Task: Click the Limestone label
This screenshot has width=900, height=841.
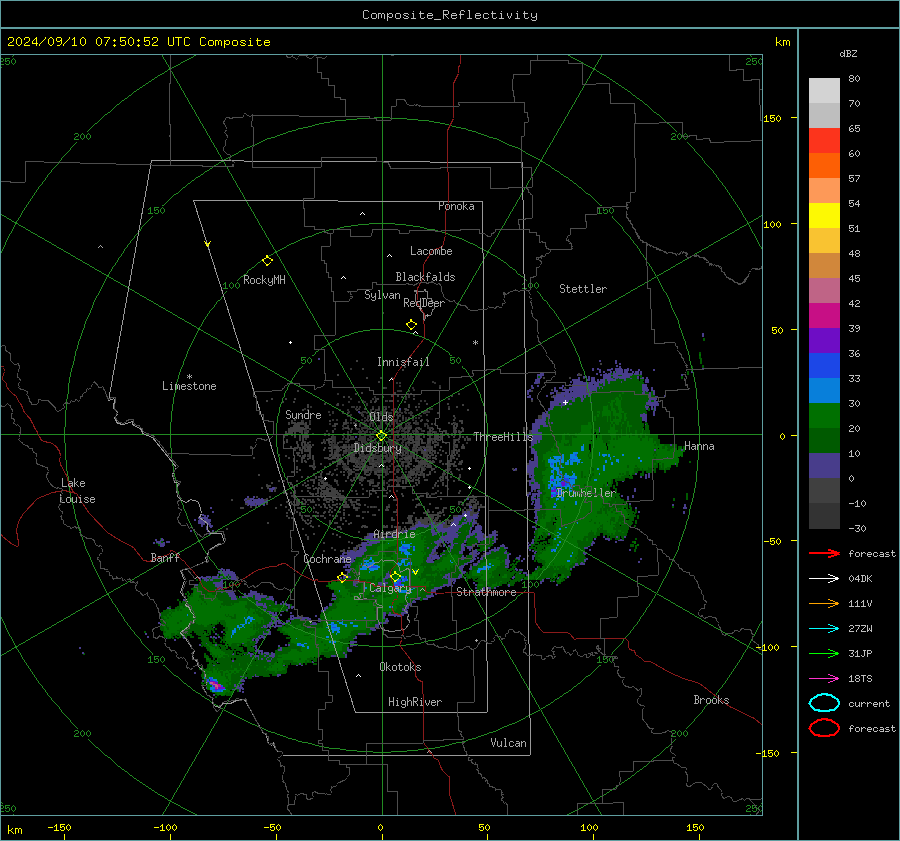Action: pos(189,386)
